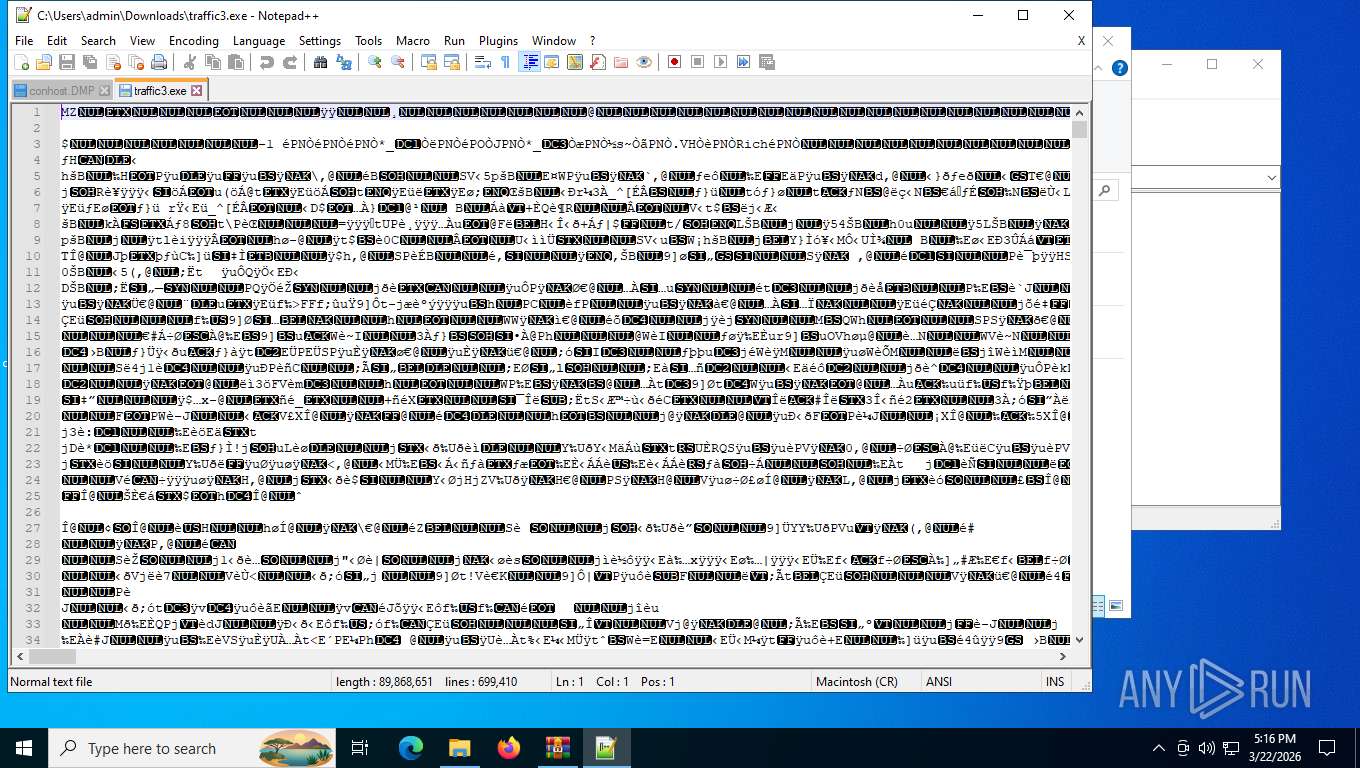Click the Close document toolbar icon
The image size is (1360, 768).
coord(112,62)
